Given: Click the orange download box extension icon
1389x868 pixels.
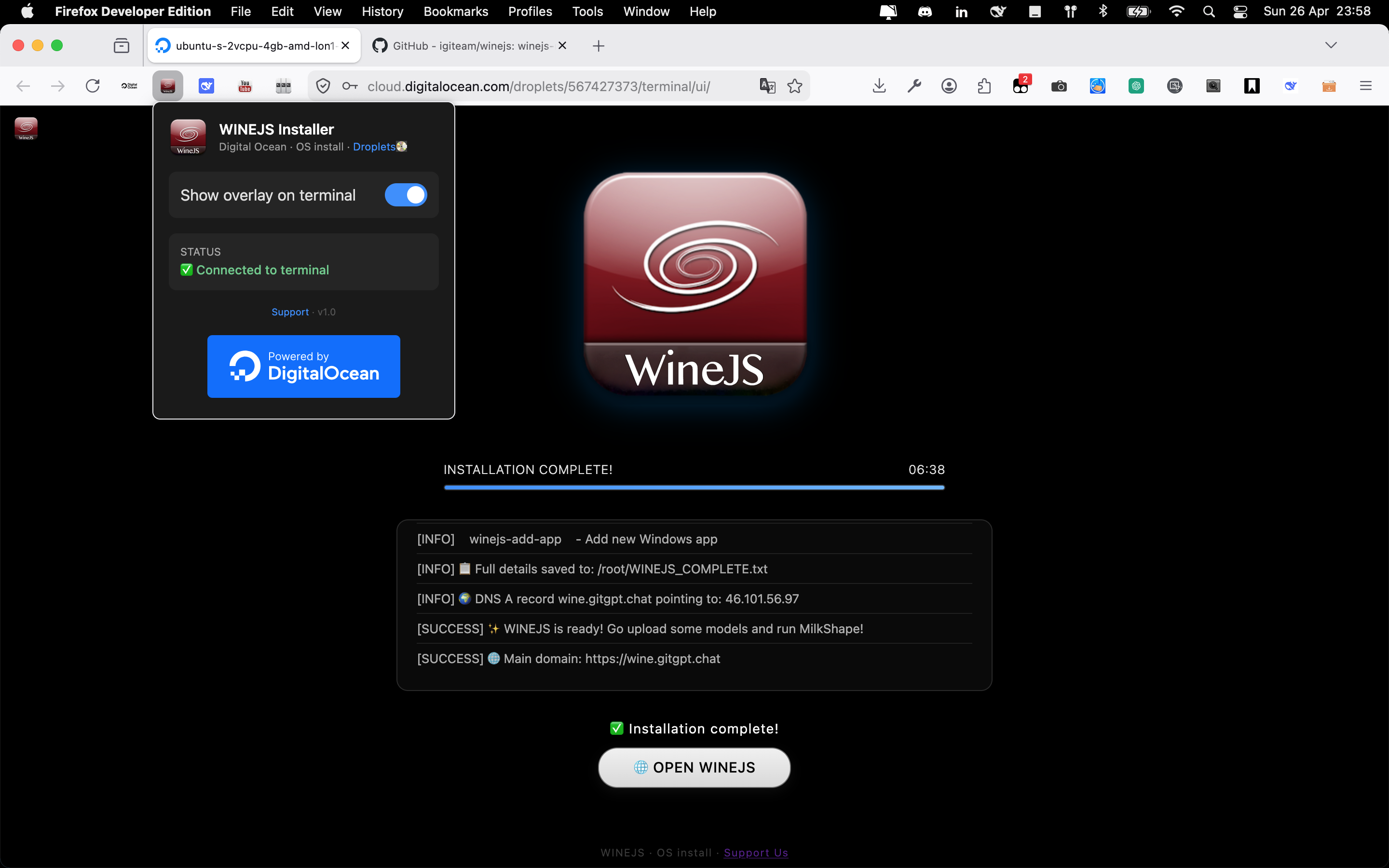Looking at the screenshot, I should point(1329,86).
